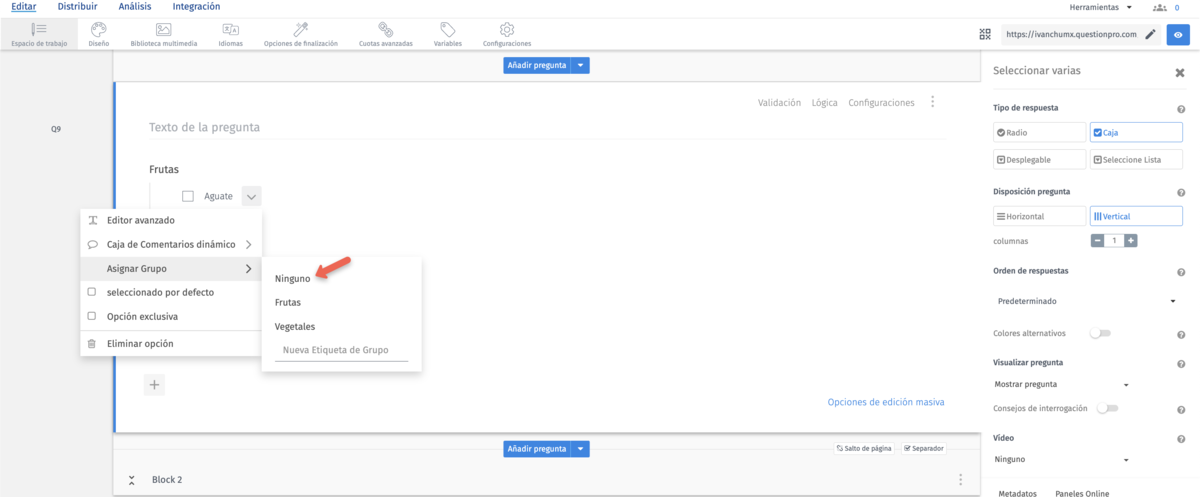The image size is (1200, 497).
Task: Open Espacio de trabajo workspace icon
Action: (x=39, y=29)
